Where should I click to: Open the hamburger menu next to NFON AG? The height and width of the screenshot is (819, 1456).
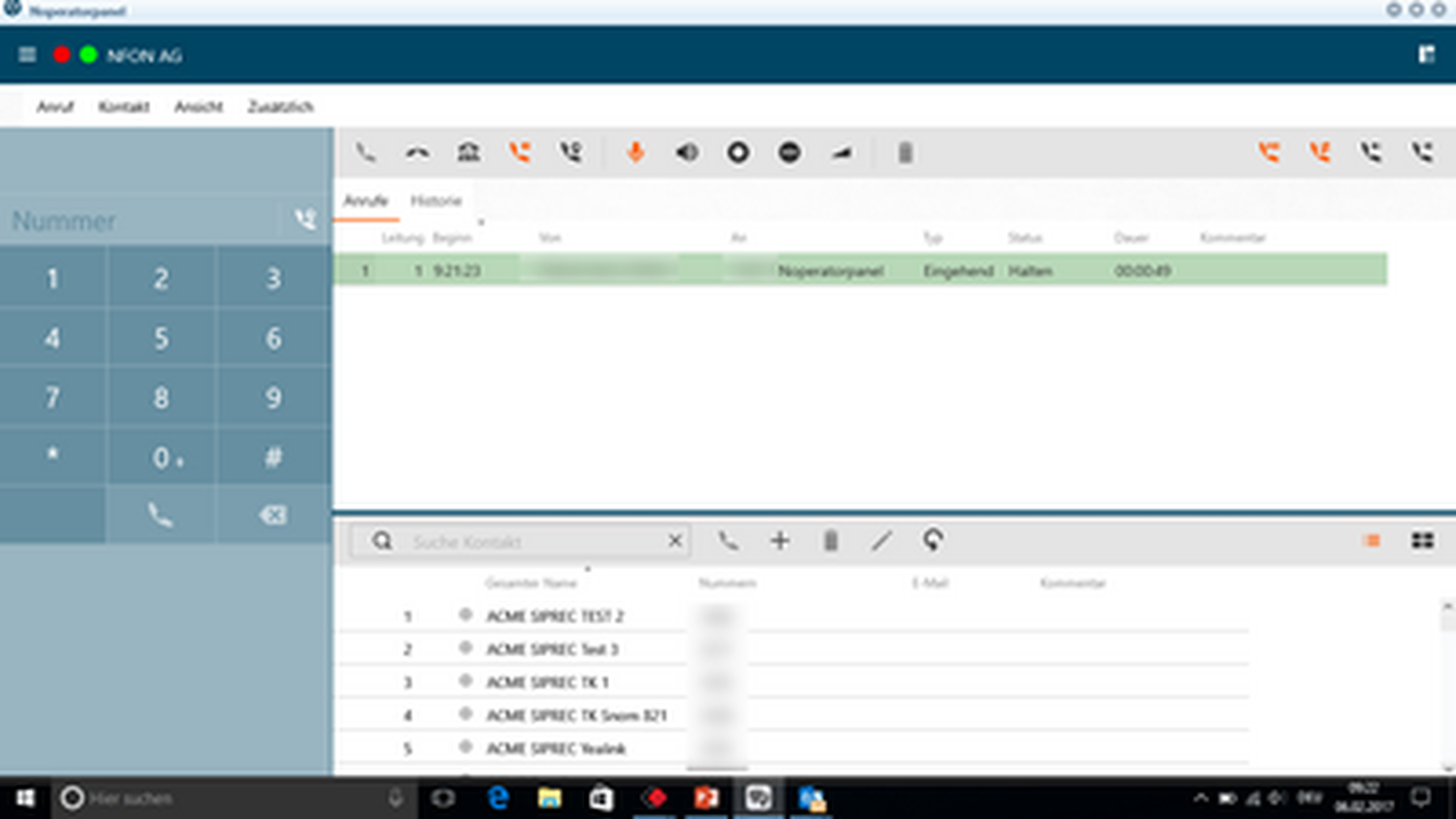coord(27,55)
